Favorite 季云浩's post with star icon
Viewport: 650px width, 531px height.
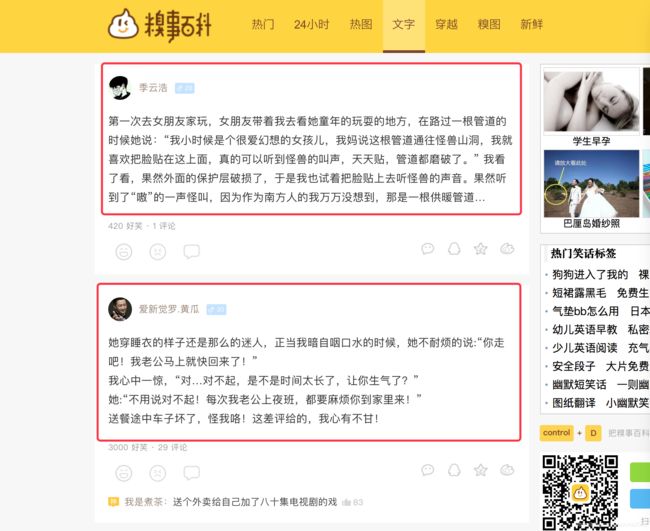coord(480,249)
